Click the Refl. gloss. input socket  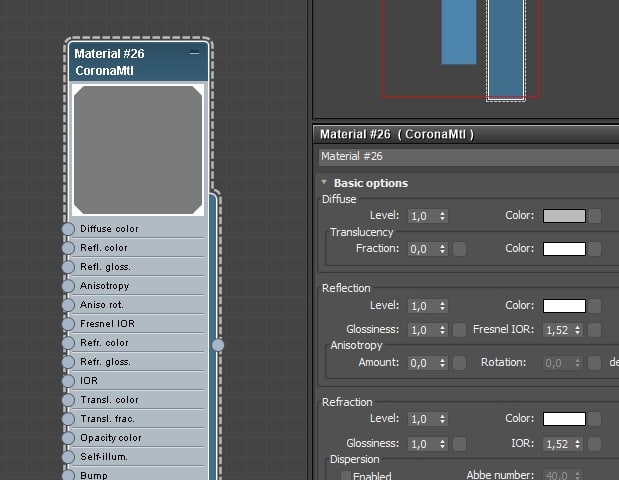coord(68,267)
